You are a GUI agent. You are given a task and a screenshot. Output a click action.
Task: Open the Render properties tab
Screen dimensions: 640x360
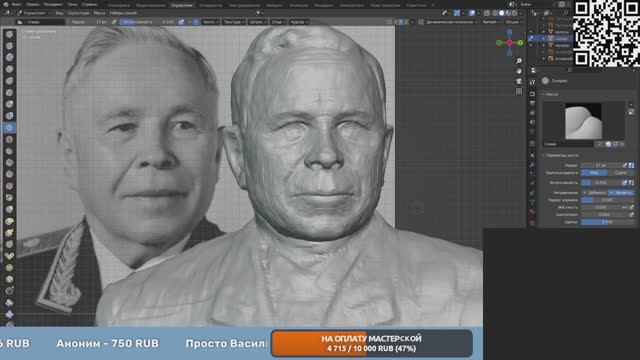532,94
